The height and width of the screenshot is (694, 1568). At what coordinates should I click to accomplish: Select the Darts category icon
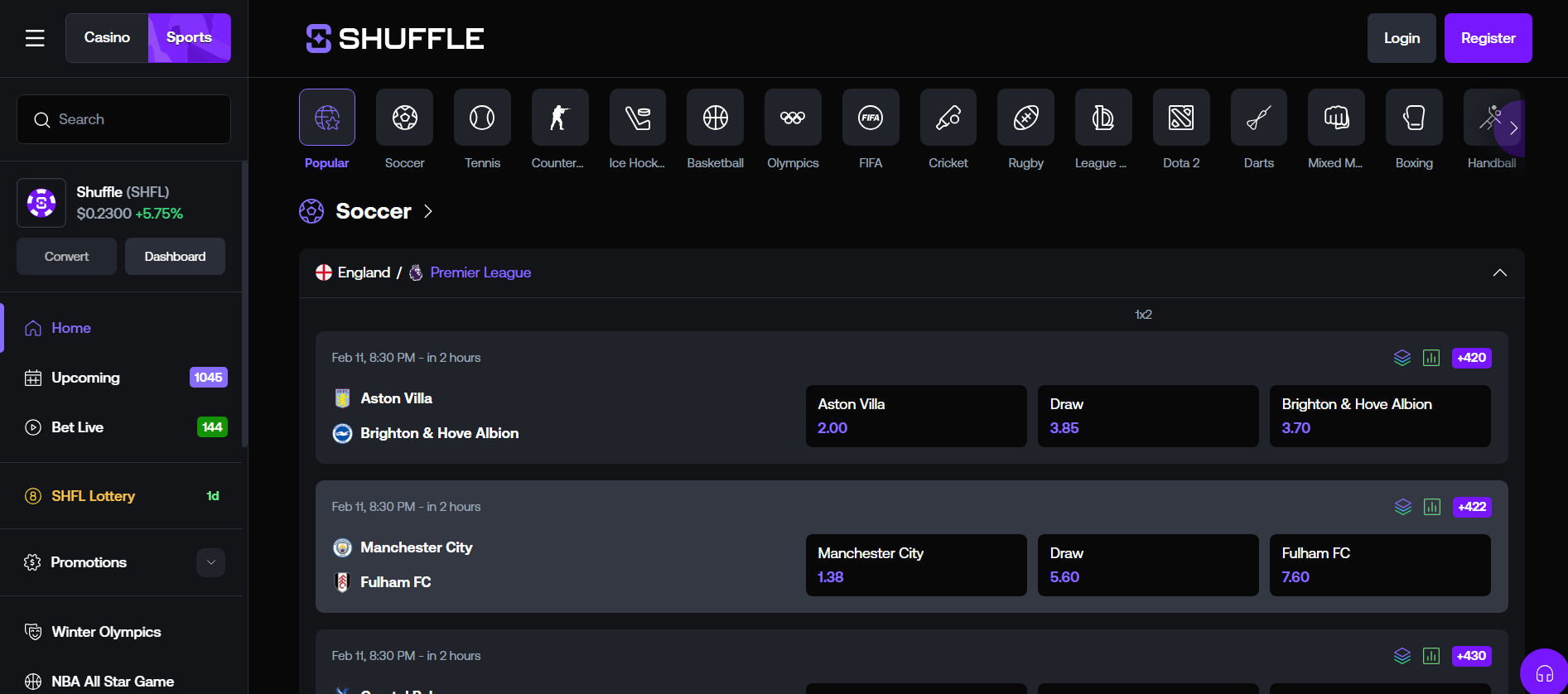[1259, 118]
